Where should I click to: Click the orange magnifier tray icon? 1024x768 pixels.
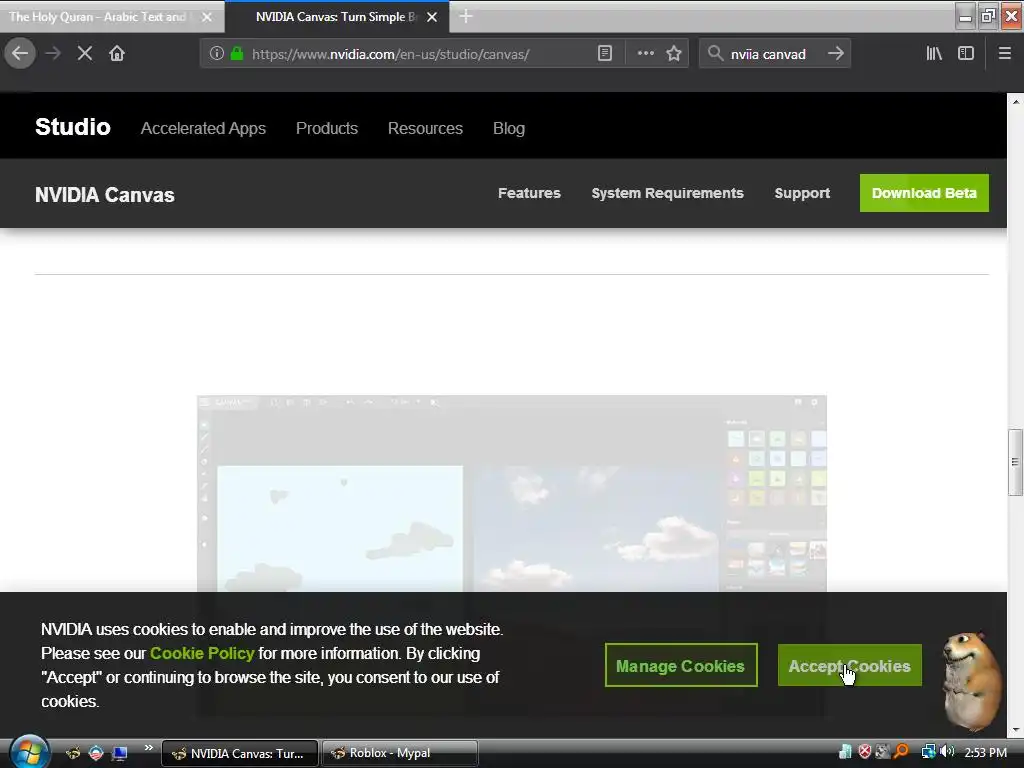click(901, 752)
